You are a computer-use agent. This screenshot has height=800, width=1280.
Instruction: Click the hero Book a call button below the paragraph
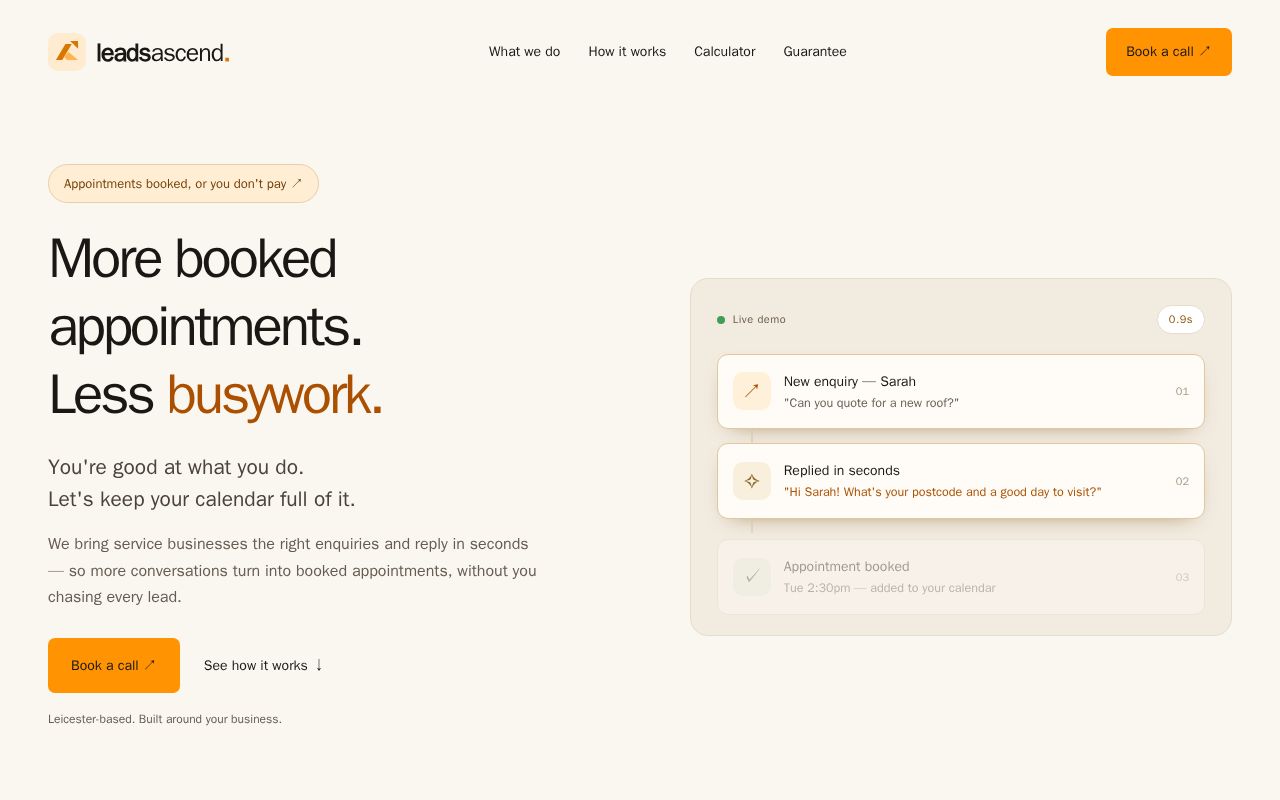click(114, 665)
